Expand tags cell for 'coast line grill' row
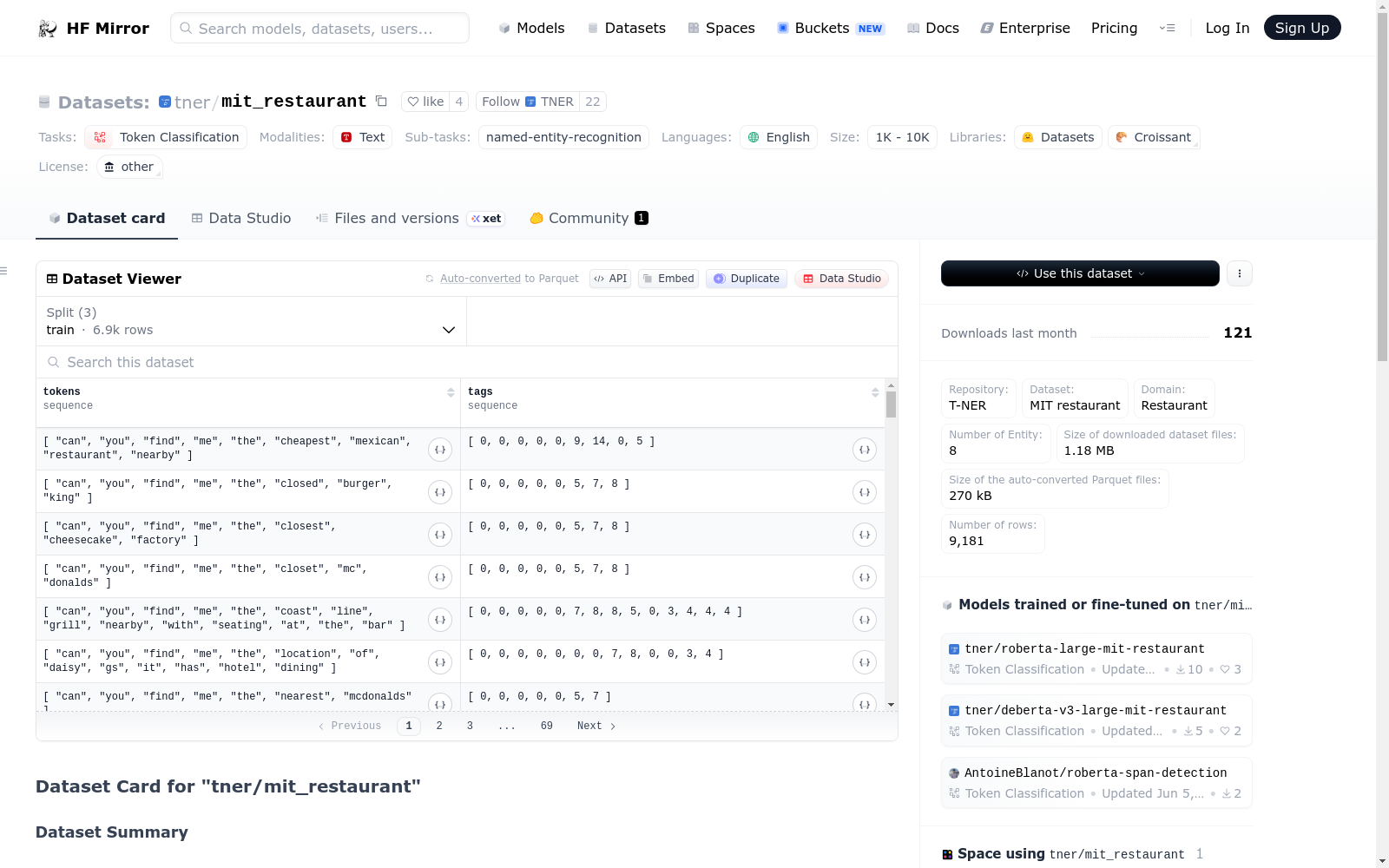 [x=865, y=620]
